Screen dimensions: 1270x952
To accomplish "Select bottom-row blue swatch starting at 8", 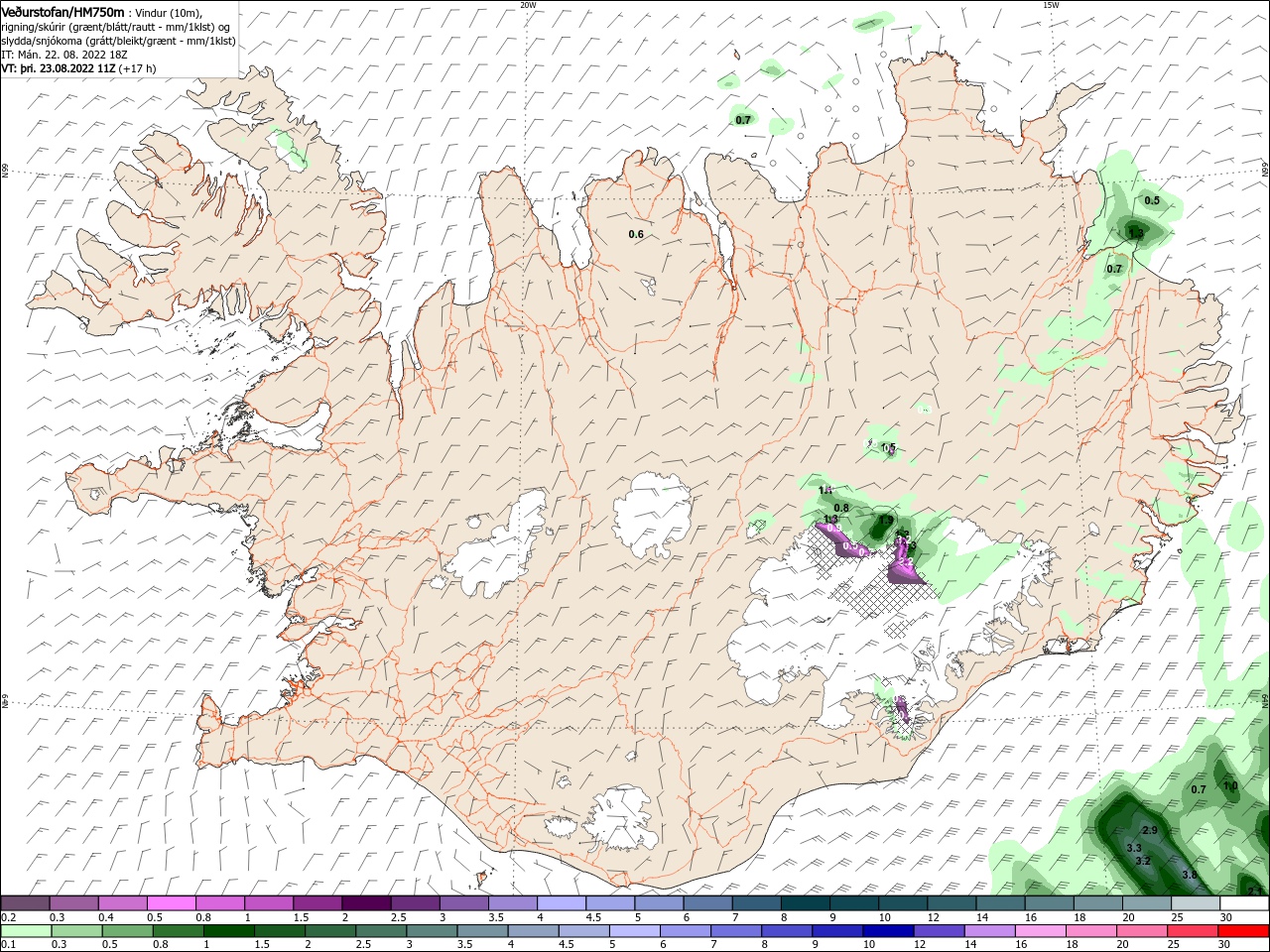I will point(788,931).
